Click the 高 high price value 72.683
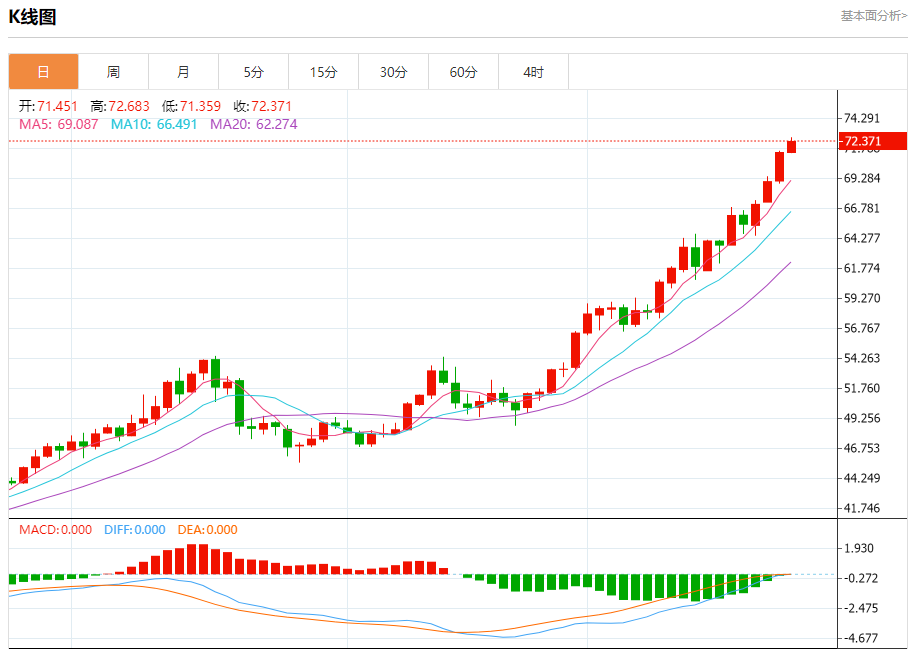The width and height of the screenshot is (915, 649). pyautogui.click(x=132, y=106)
